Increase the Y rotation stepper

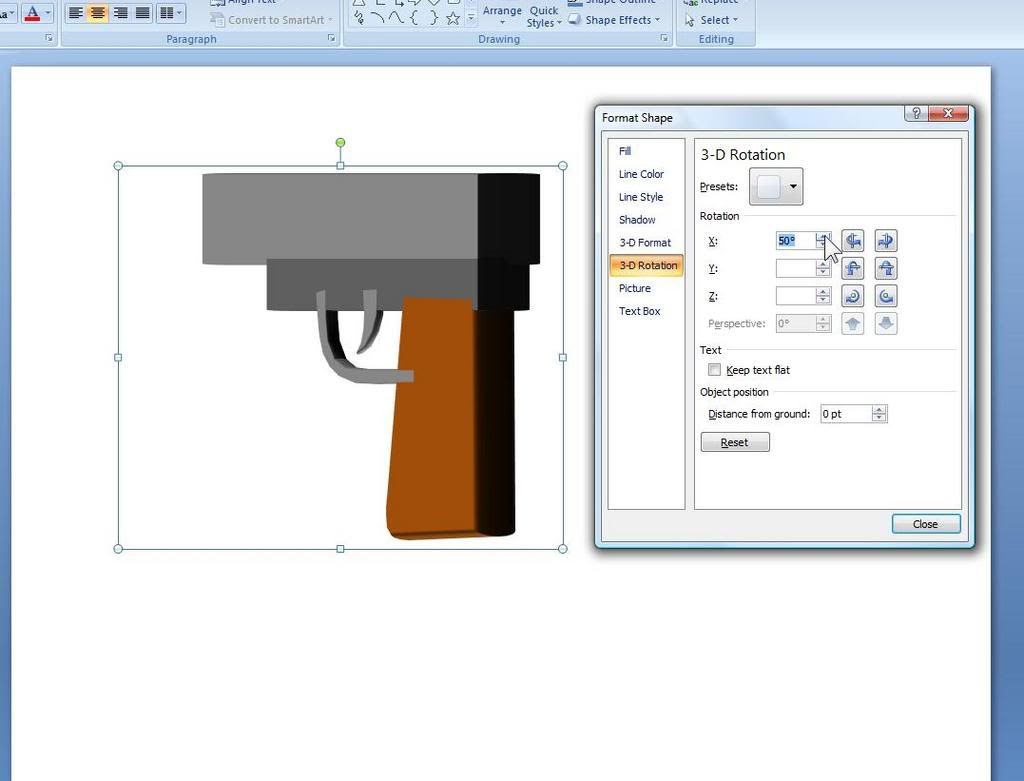click(823, 264)
